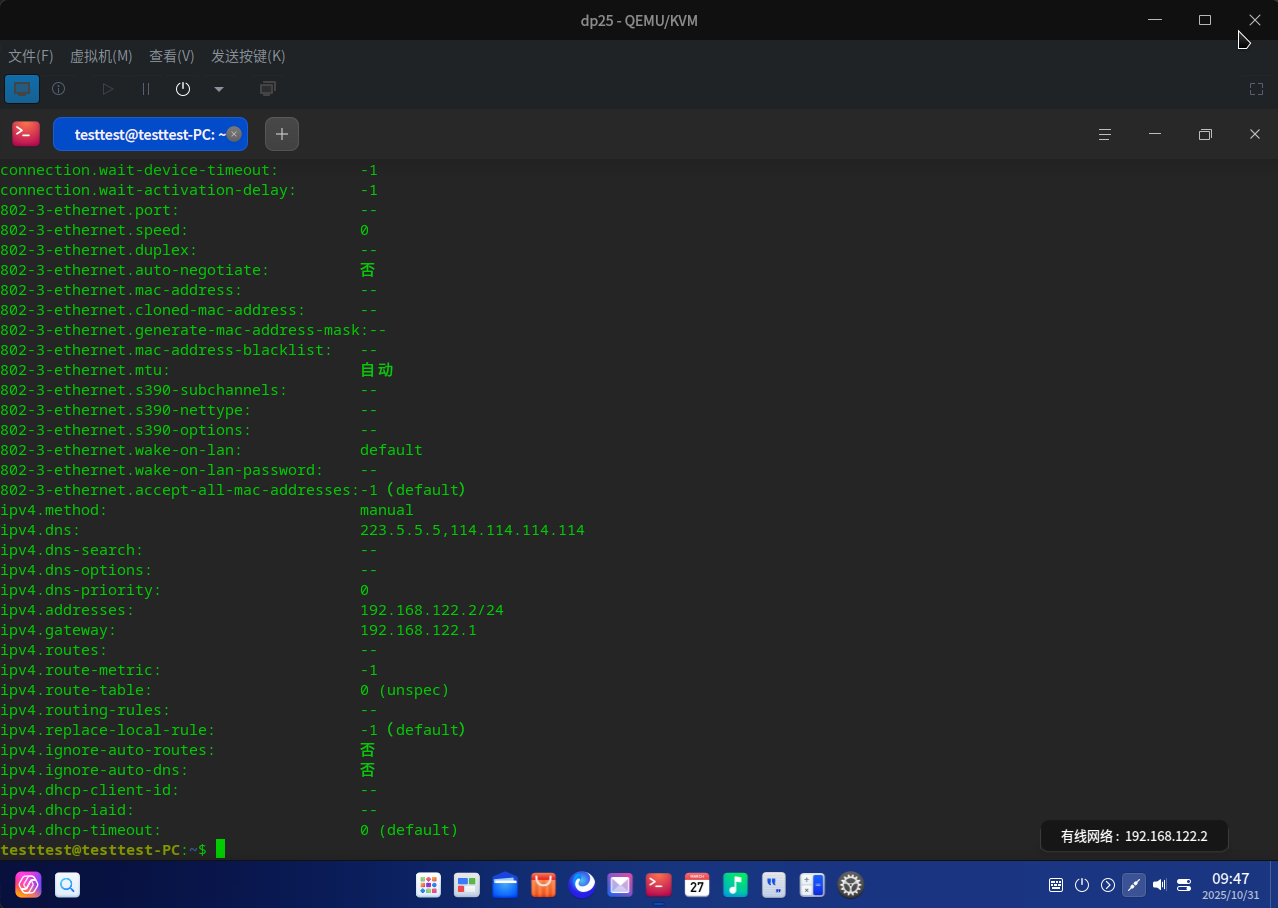
Task: Switch the viewer to fullscreen mode
Action: (1257, 89)
